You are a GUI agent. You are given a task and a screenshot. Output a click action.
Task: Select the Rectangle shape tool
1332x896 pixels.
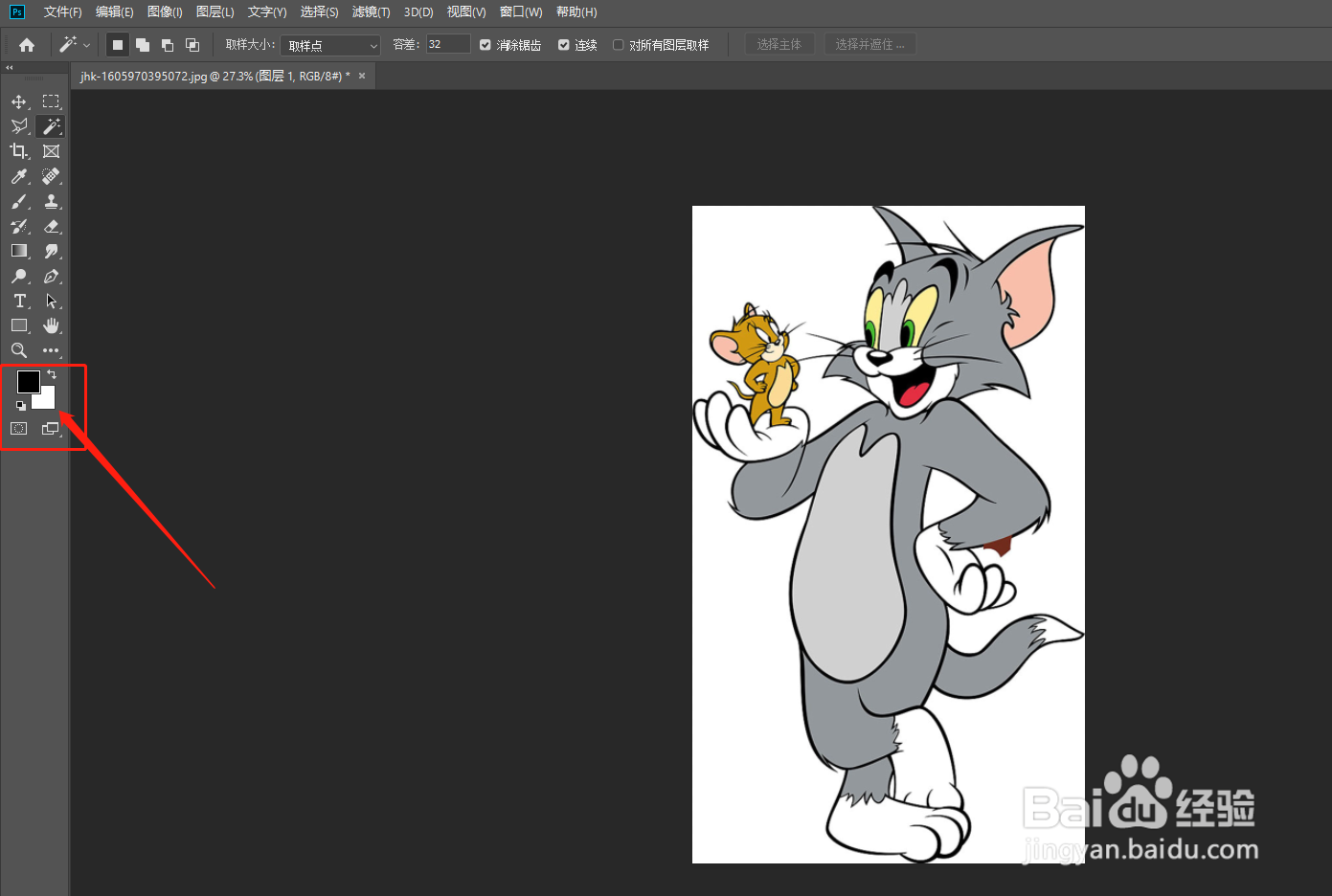19,325
